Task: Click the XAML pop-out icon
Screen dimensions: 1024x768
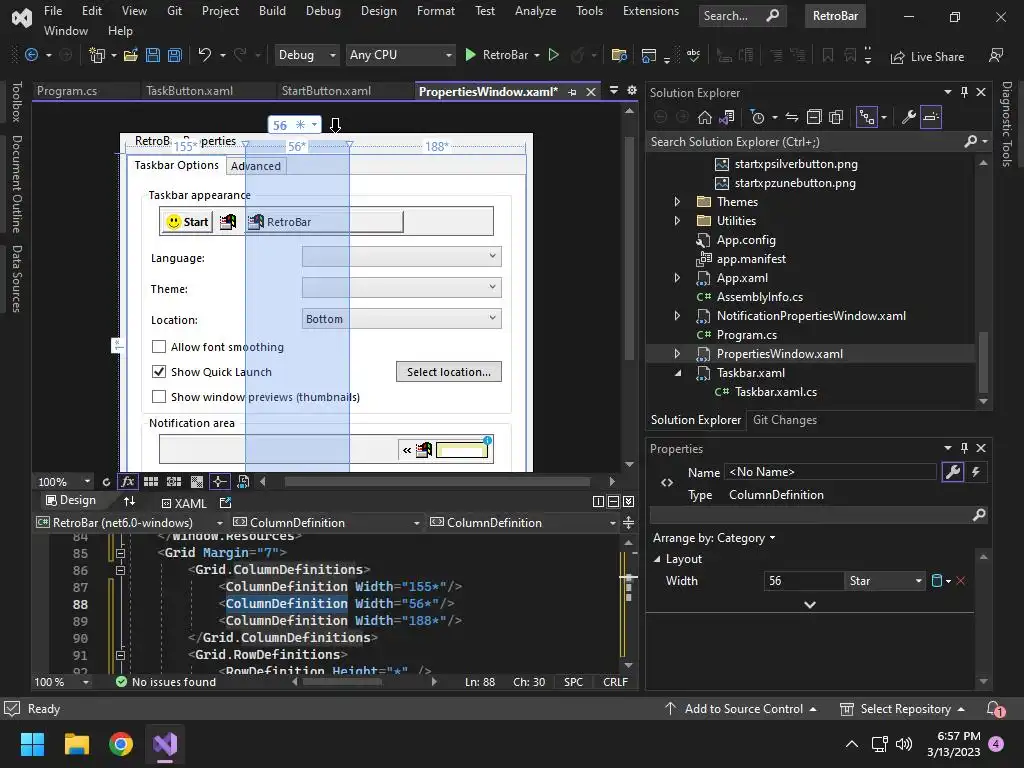Action: 225,503
